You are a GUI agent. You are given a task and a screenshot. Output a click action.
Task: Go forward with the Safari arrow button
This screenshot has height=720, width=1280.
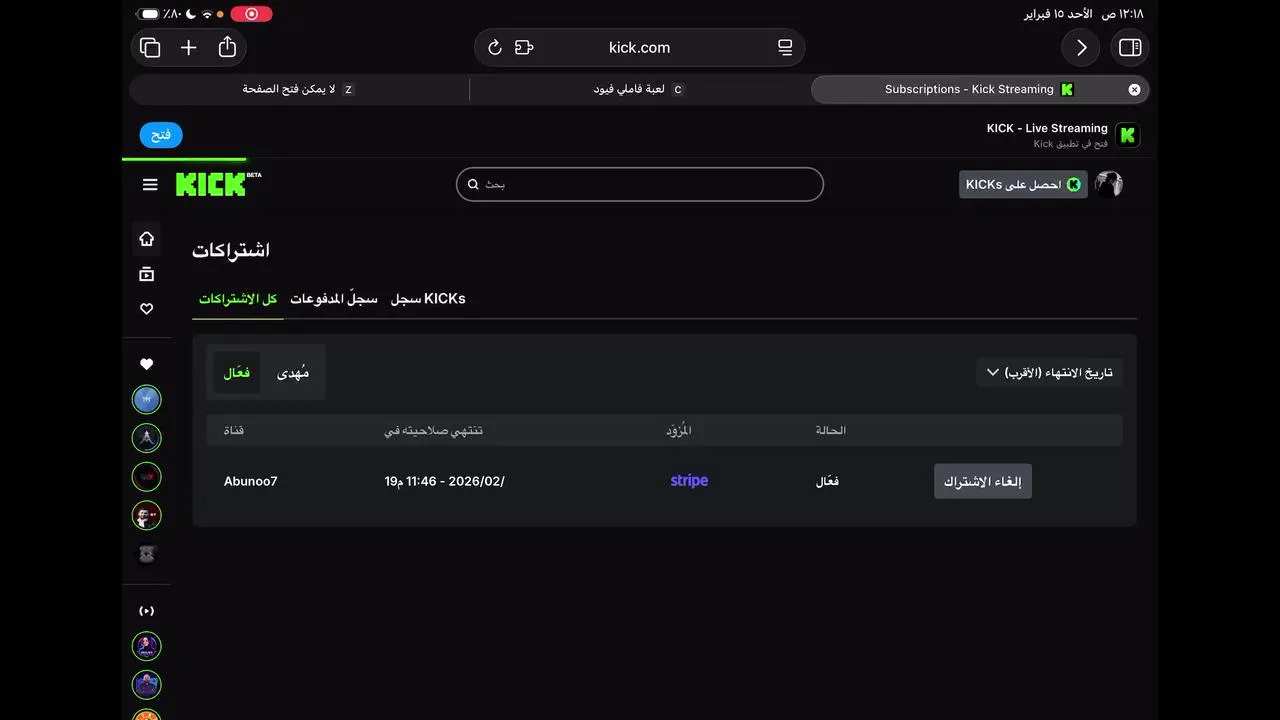(x=1081, y=48)
